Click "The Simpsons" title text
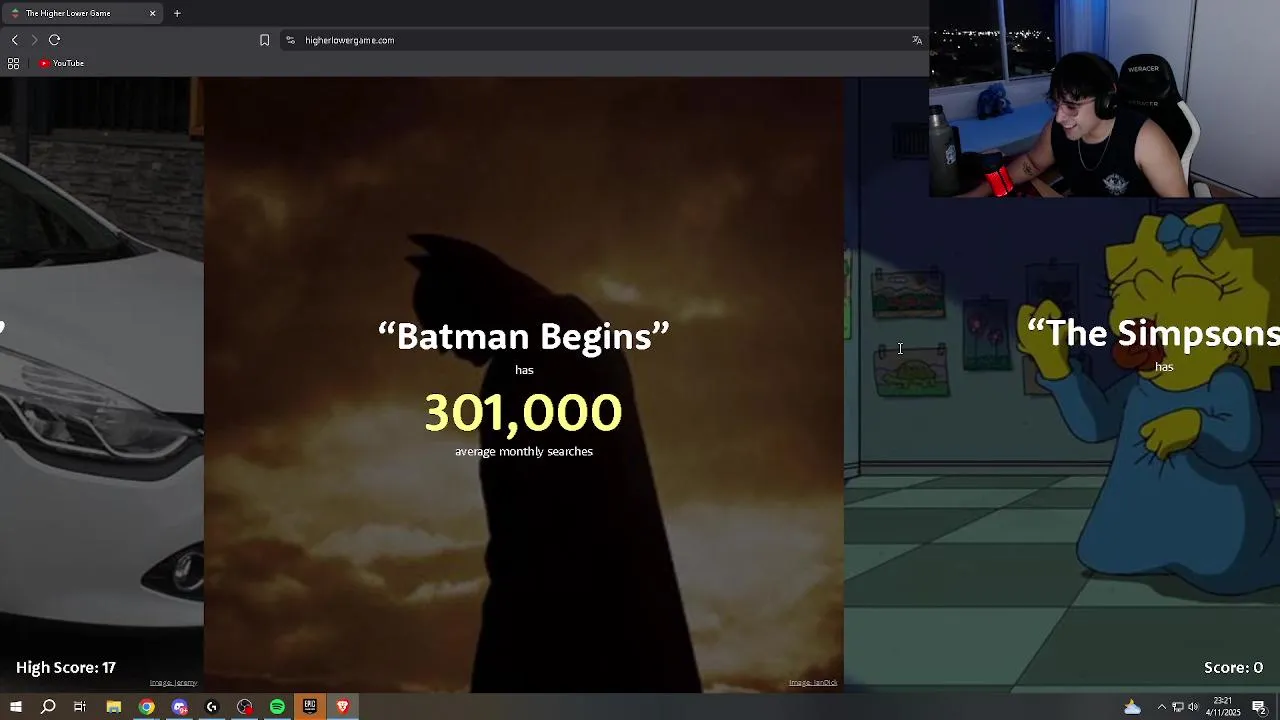Image resolution: width=1280 pixels, height=720 pixels. click(x=1153, y=333)
